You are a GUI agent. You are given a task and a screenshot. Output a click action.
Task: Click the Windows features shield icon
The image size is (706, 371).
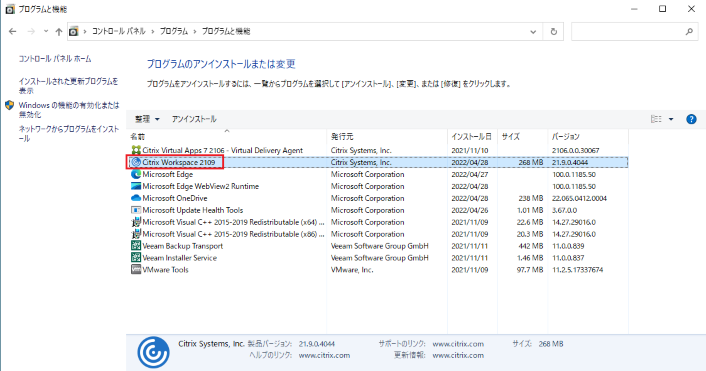click(x=9, y=105)
